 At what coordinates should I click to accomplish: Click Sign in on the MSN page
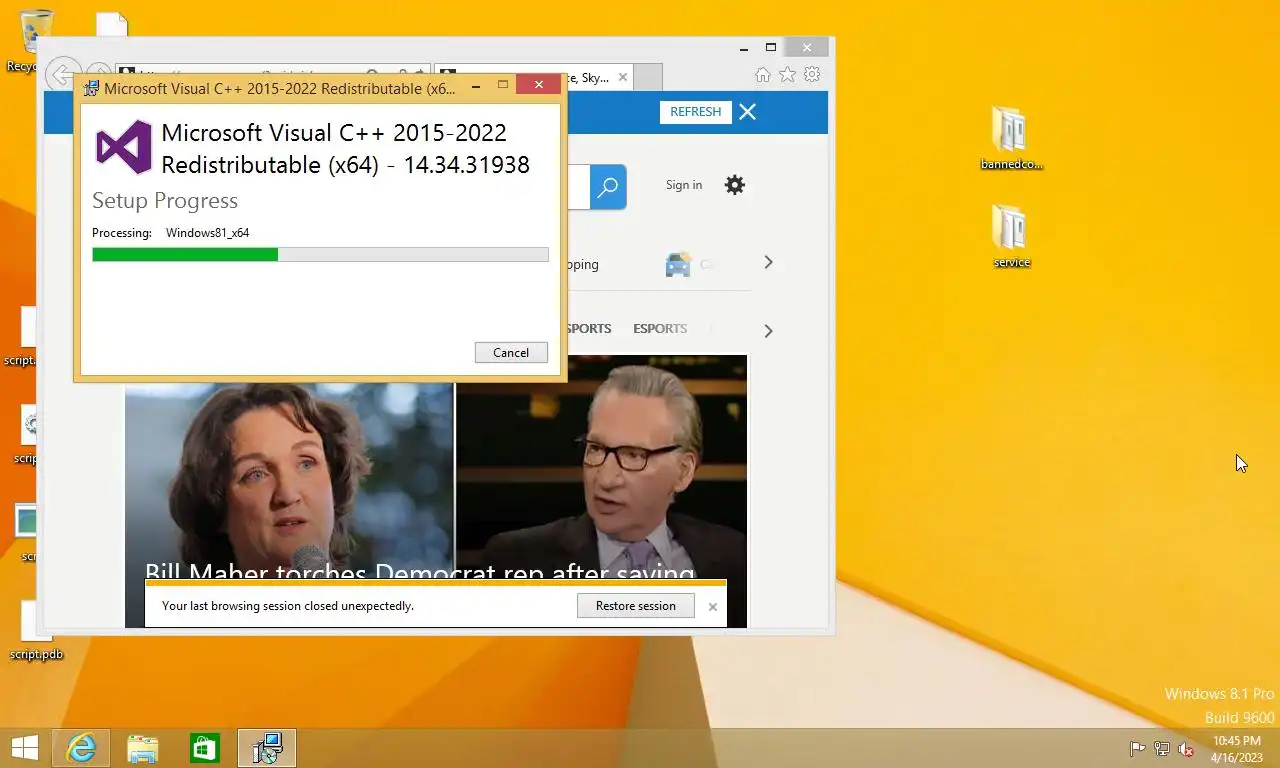tap(684, 185)
